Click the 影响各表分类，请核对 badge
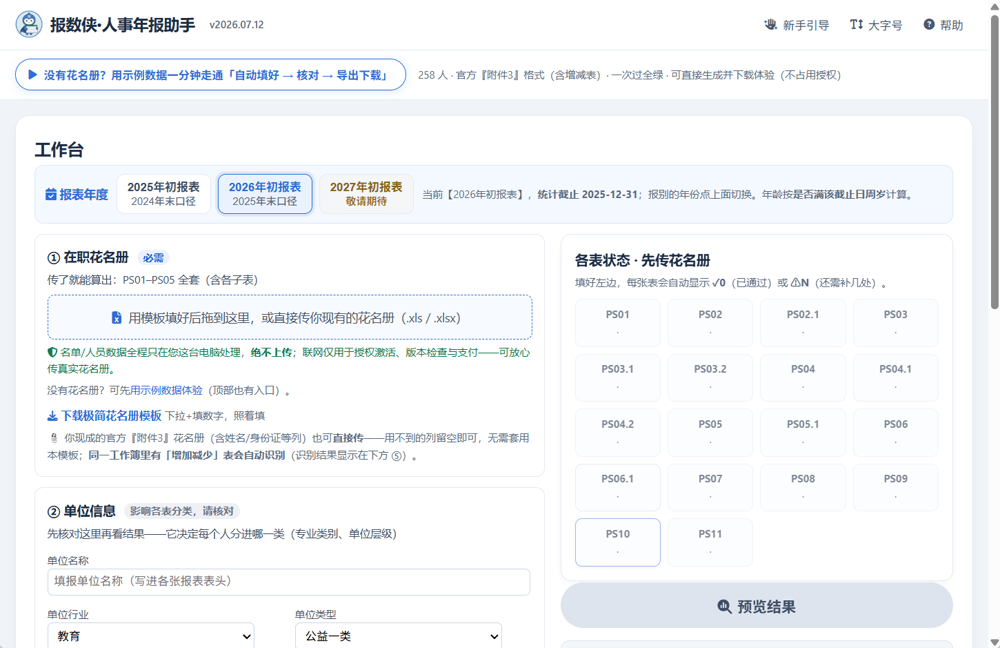Image resolution: width=1000 pixels, height=648 pixels. 182,511
